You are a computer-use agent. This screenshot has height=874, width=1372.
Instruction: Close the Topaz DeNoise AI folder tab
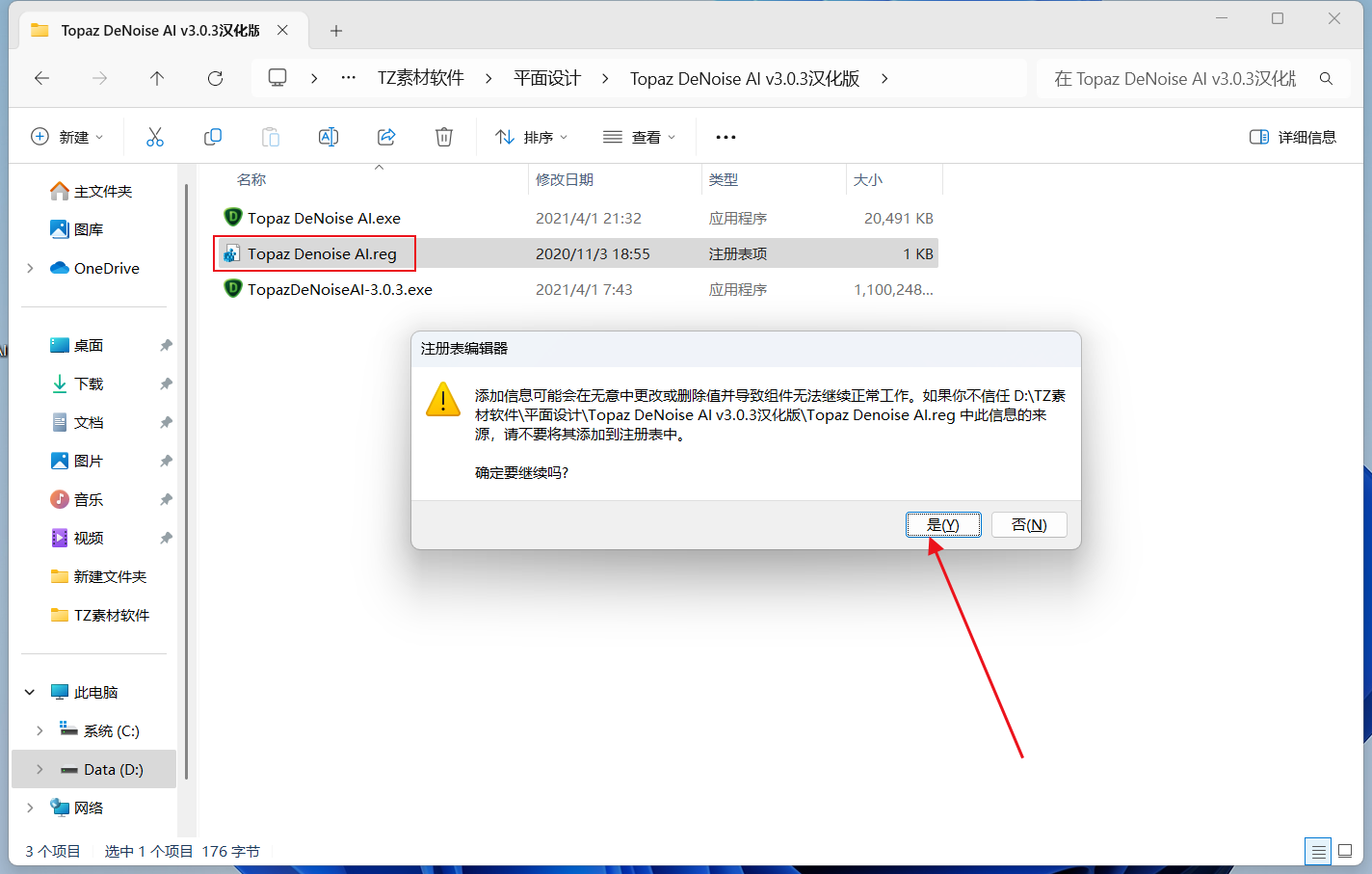(x=282, y=30)
